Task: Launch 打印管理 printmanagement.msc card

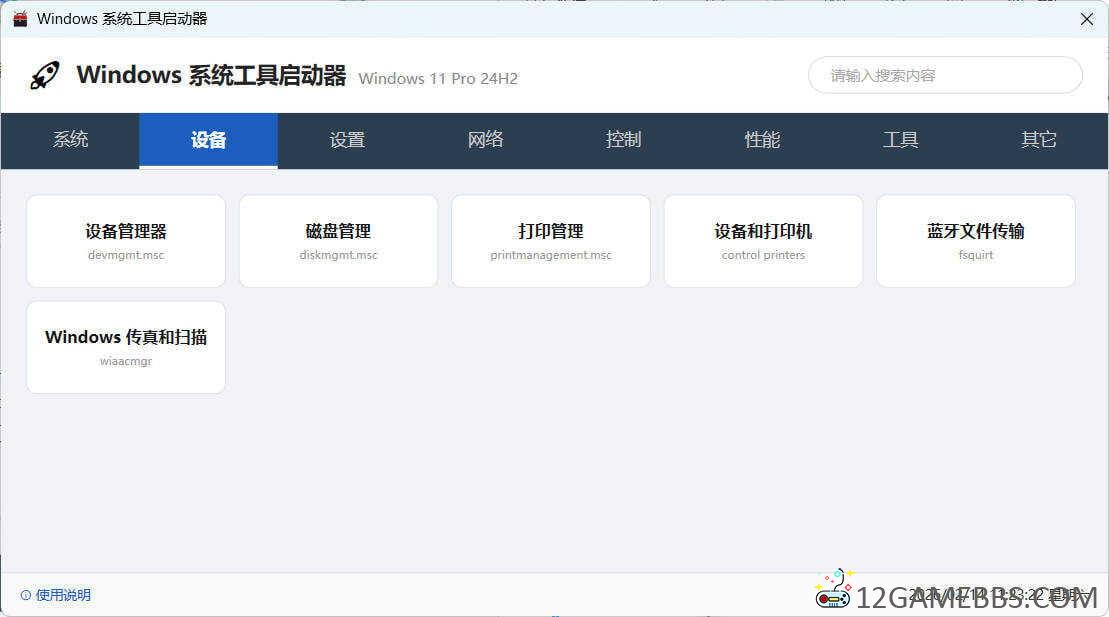Action: [551, 241]
